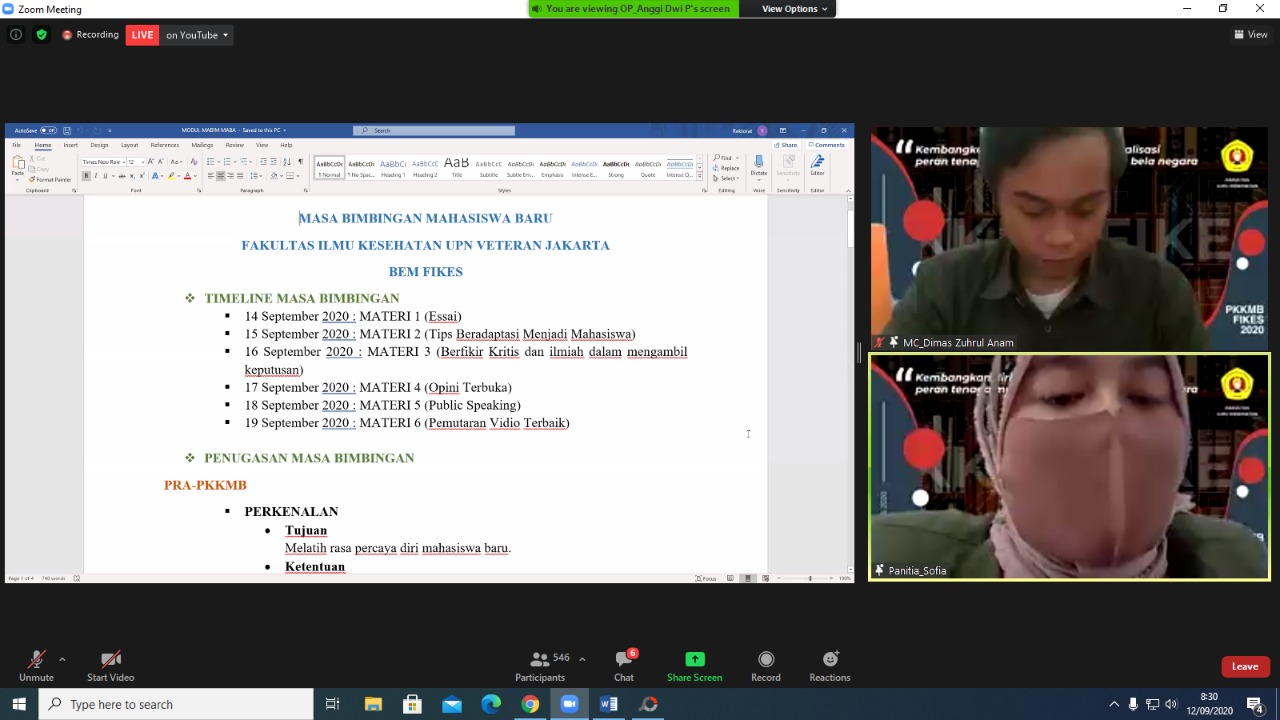Viewport: 1280px width, 720px height.
Task: Open the LIVE on YouTube dropdown
Action: [197, 35]
